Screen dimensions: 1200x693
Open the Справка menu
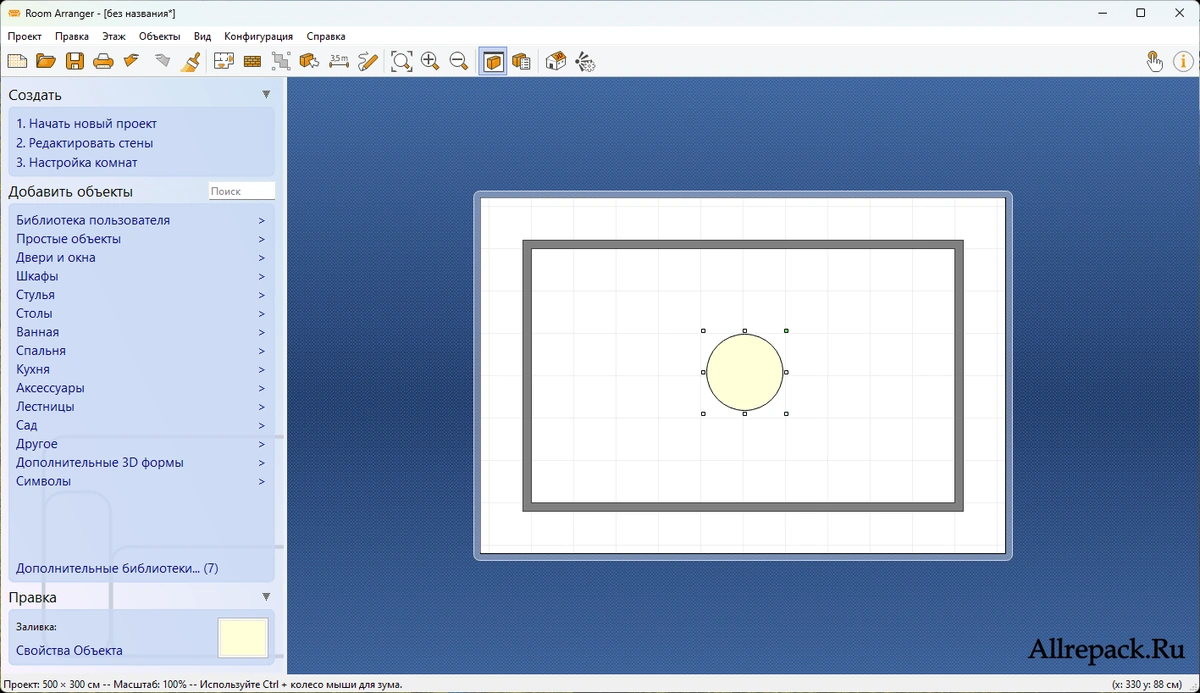click(326, 36)
